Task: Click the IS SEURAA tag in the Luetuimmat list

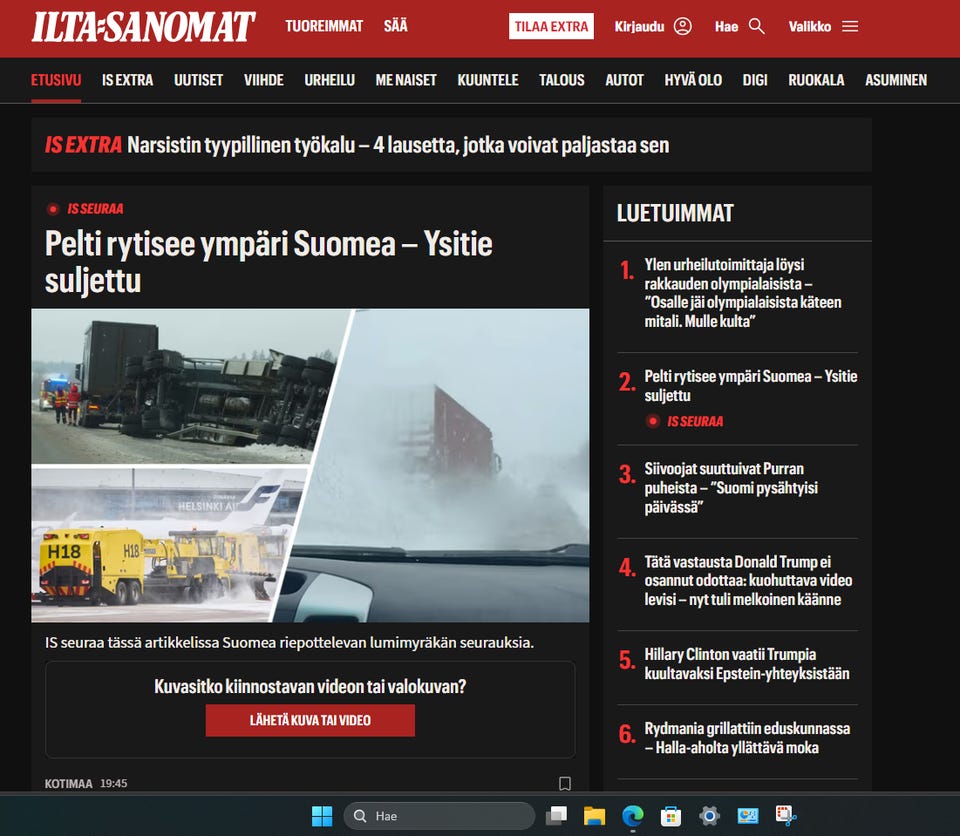Action: 695,421
